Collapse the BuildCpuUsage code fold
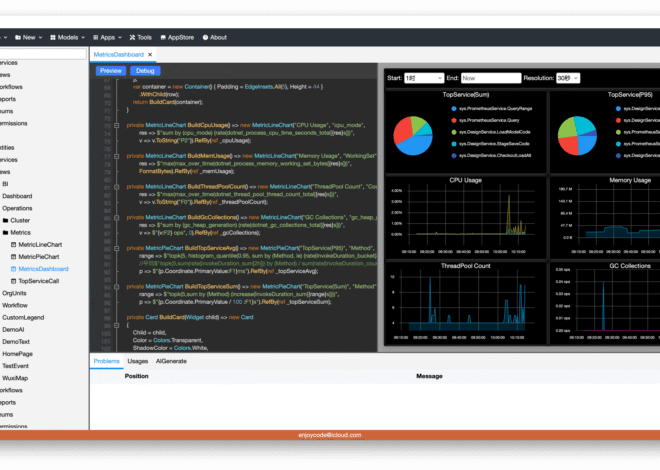 tap(117, 125)
